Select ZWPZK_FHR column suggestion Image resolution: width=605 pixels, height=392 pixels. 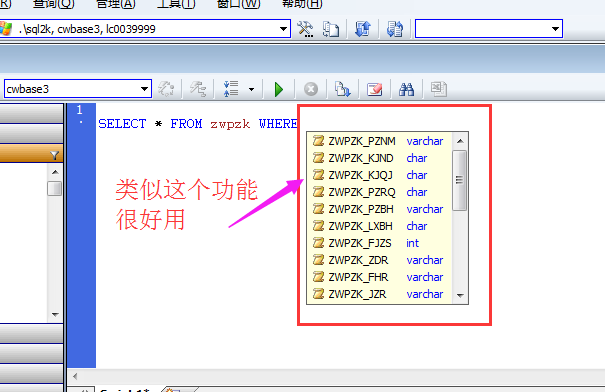point(380,277)
